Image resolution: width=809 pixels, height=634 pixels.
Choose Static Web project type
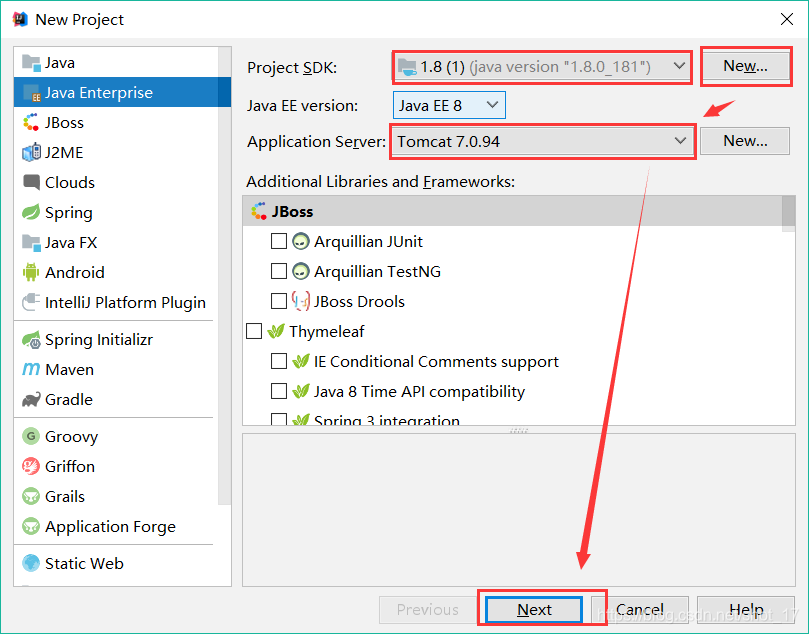(x=116, y=563)
